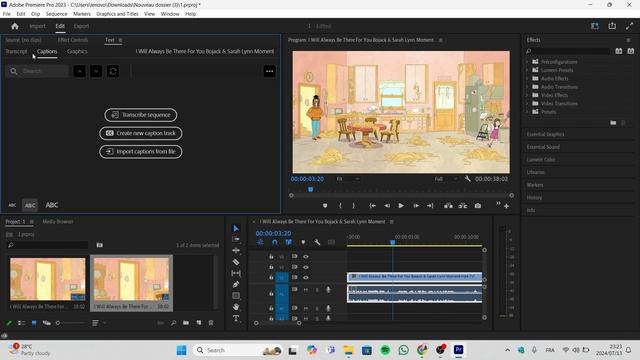Toggle sync lock for V1 track
Viewport: 640px width, 360px height.
pos(294,277)
